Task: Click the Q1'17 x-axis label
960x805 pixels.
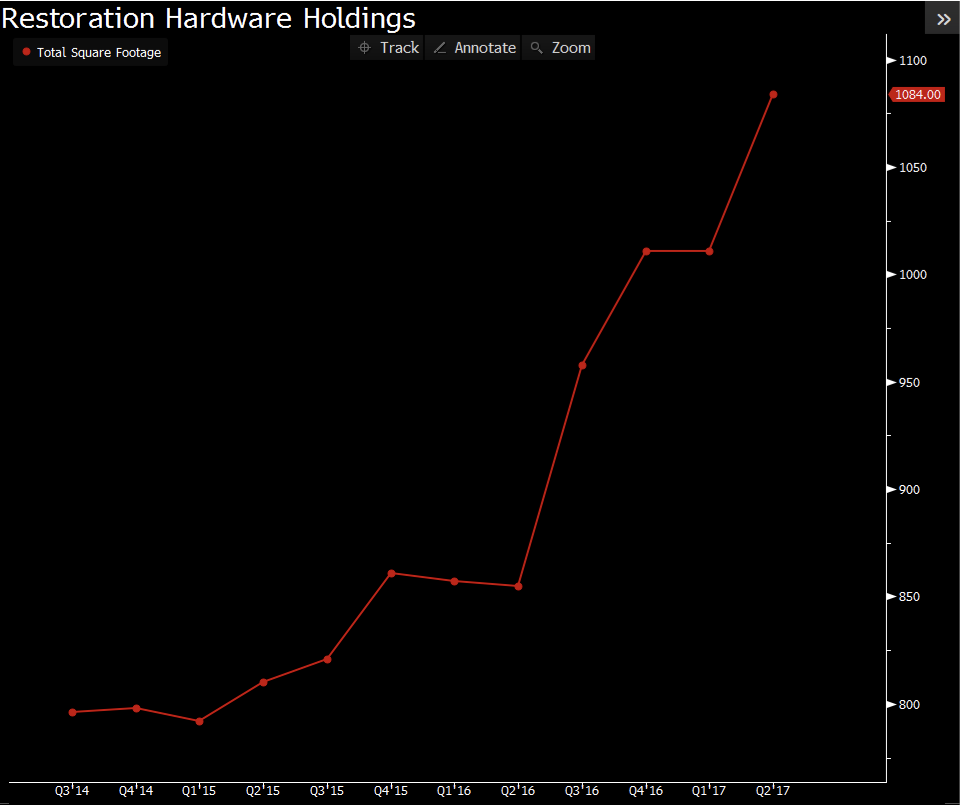Action: coord(709,791)
